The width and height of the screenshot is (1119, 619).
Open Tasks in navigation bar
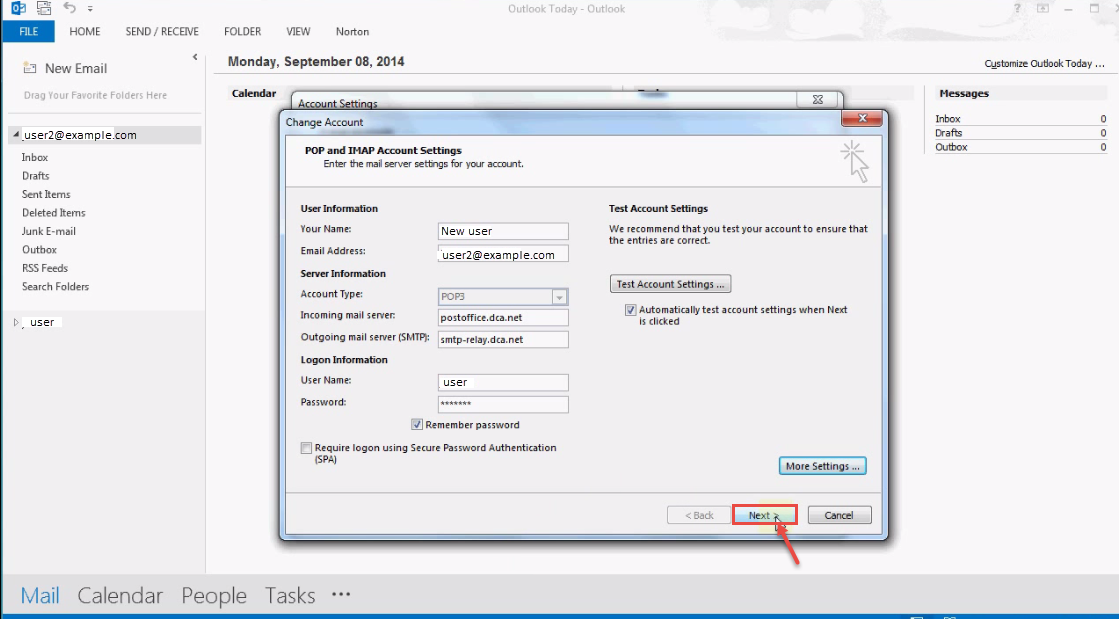290,595
